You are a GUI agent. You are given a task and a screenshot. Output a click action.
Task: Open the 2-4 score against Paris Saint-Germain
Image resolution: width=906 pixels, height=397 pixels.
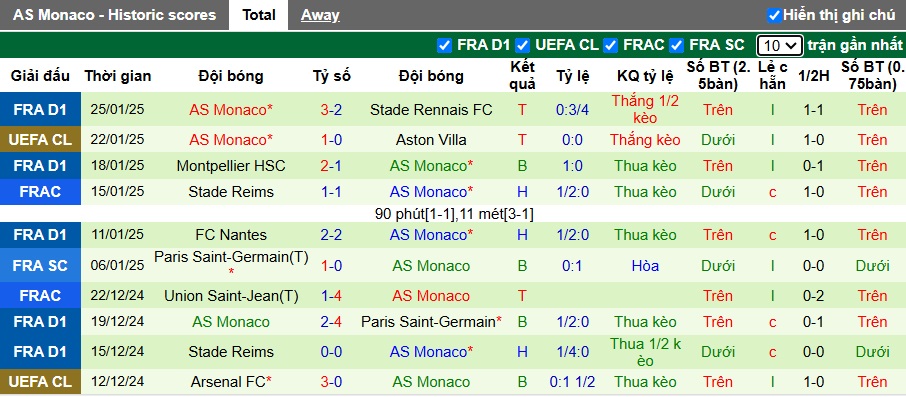click(x=332, y=322)
